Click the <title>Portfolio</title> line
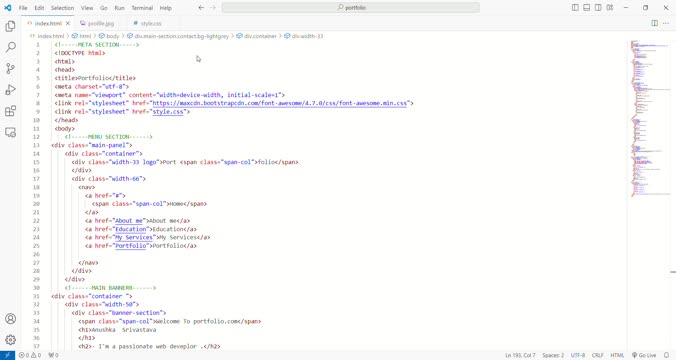This screenshot has height=360, width=676. coord(95,78)
